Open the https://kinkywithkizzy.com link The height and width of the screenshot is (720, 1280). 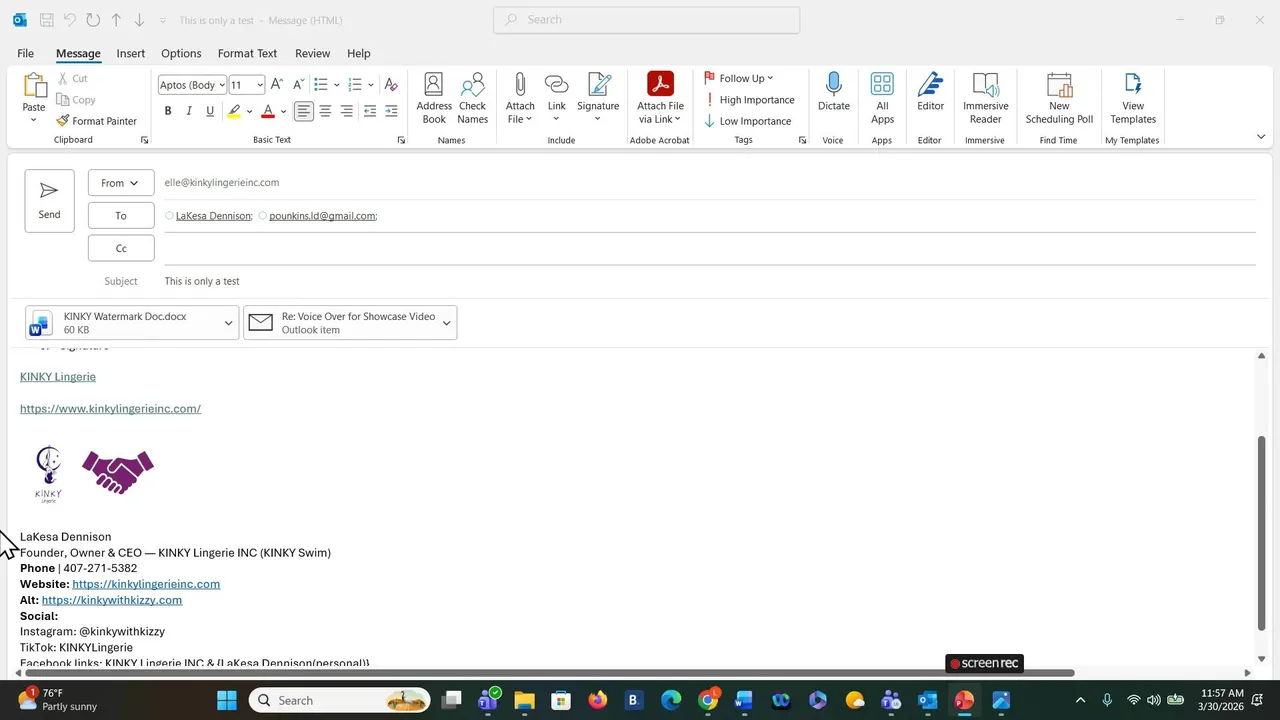pyautogui.click(x=112, y=600)
